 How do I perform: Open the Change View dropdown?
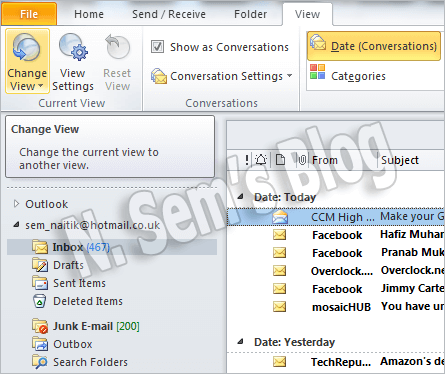point(27,61)
